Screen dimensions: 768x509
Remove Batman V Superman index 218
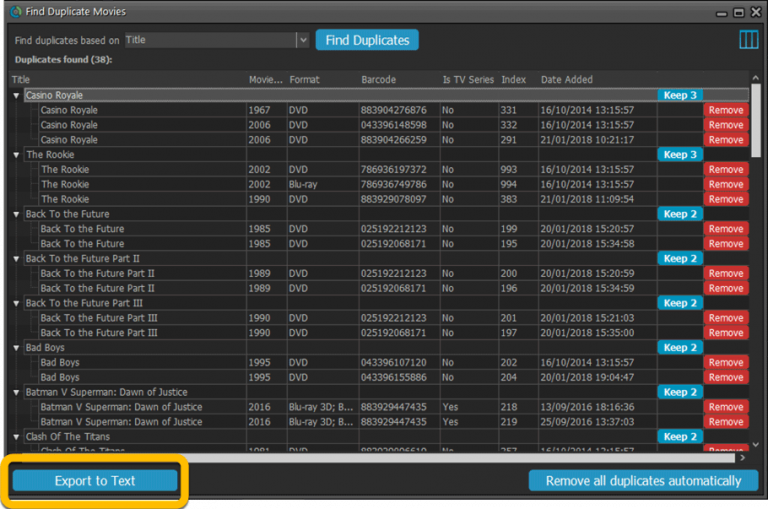pyautogui.click(x=726, y=407)
